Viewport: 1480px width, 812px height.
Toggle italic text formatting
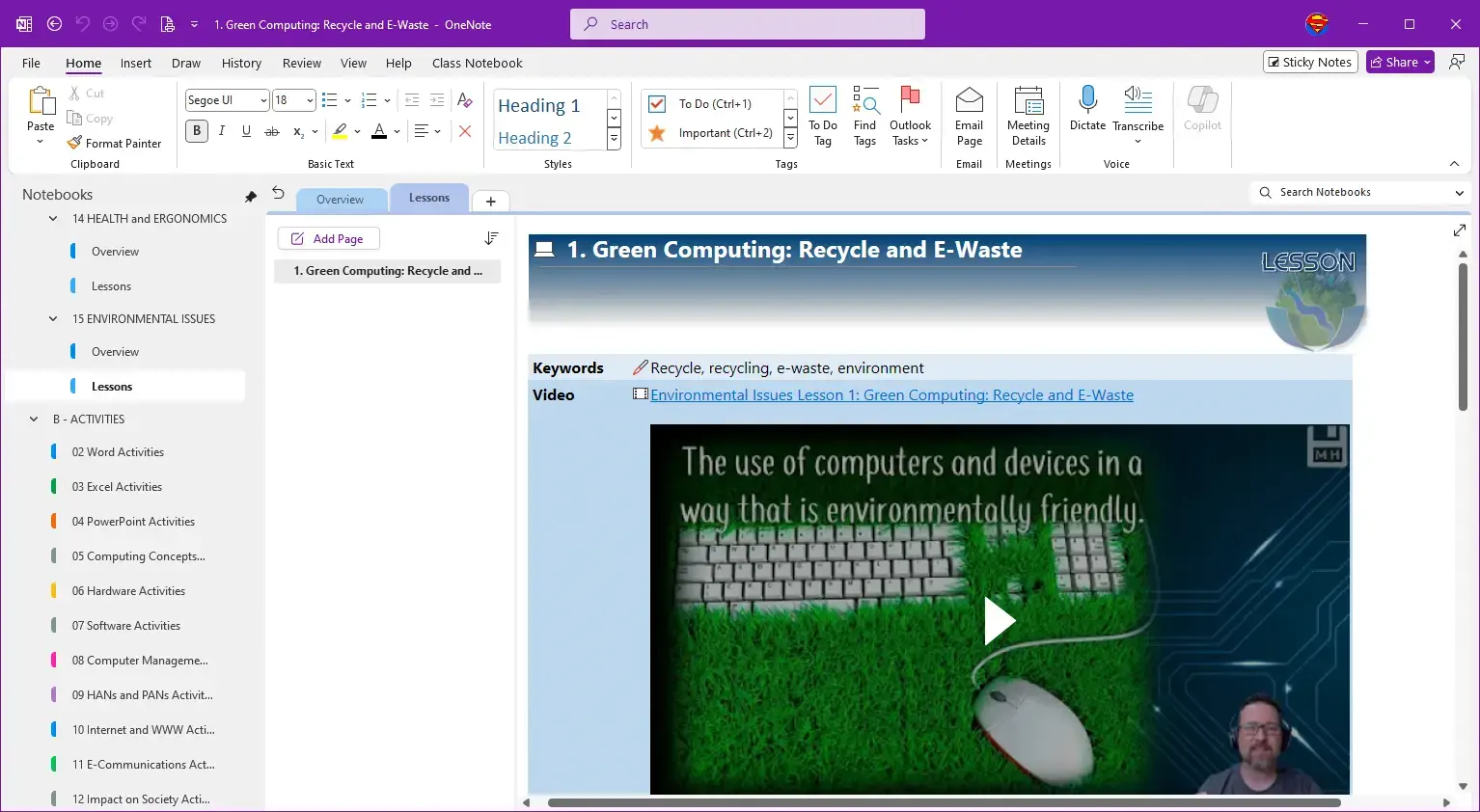(x=222, y=131)
